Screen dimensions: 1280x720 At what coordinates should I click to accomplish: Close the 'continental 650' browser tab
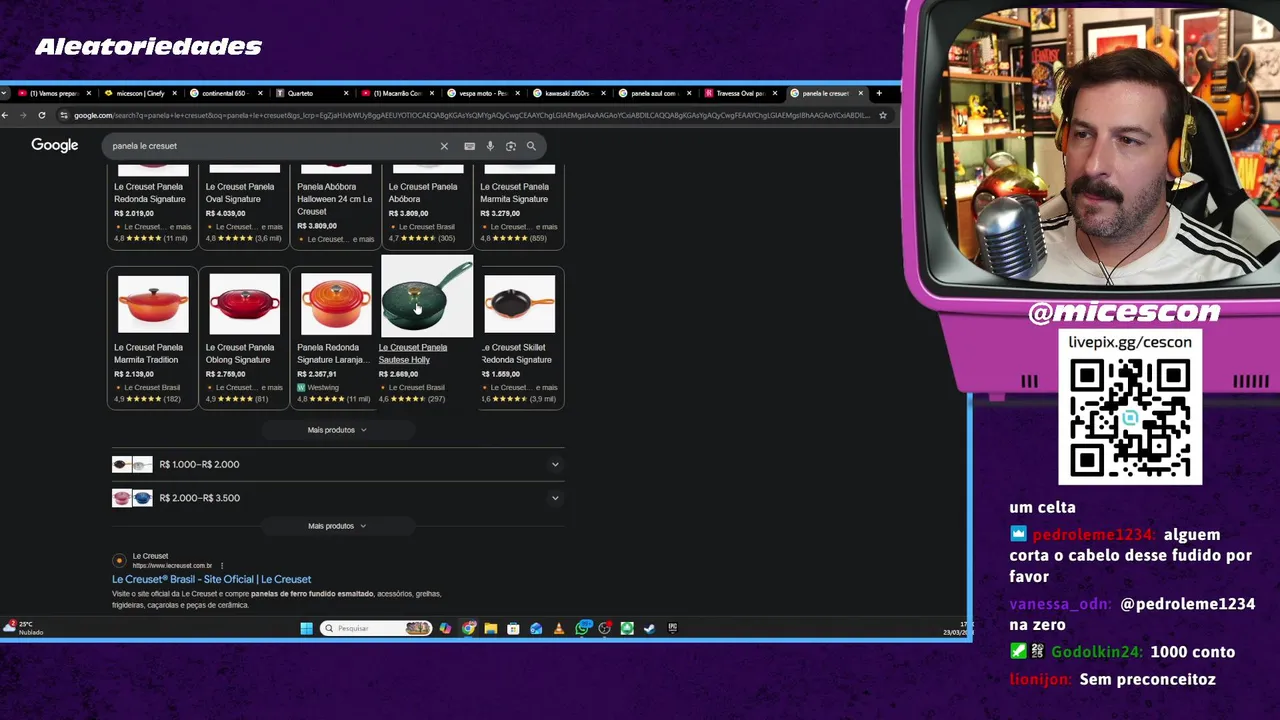coord(260,93)
